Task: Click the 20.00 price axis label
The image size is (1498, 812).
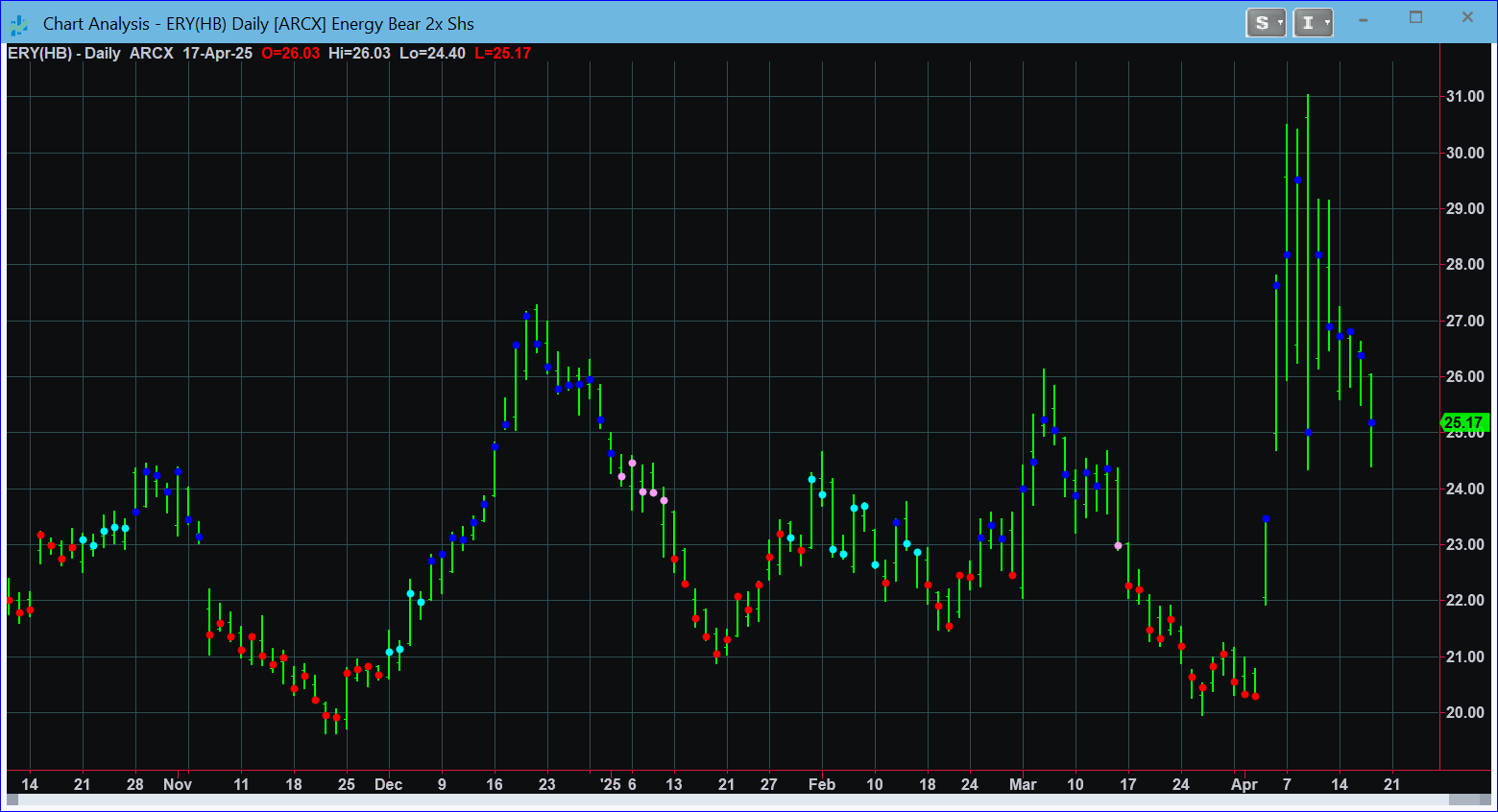Action: pyautogui.click(x=1465, y=712)
